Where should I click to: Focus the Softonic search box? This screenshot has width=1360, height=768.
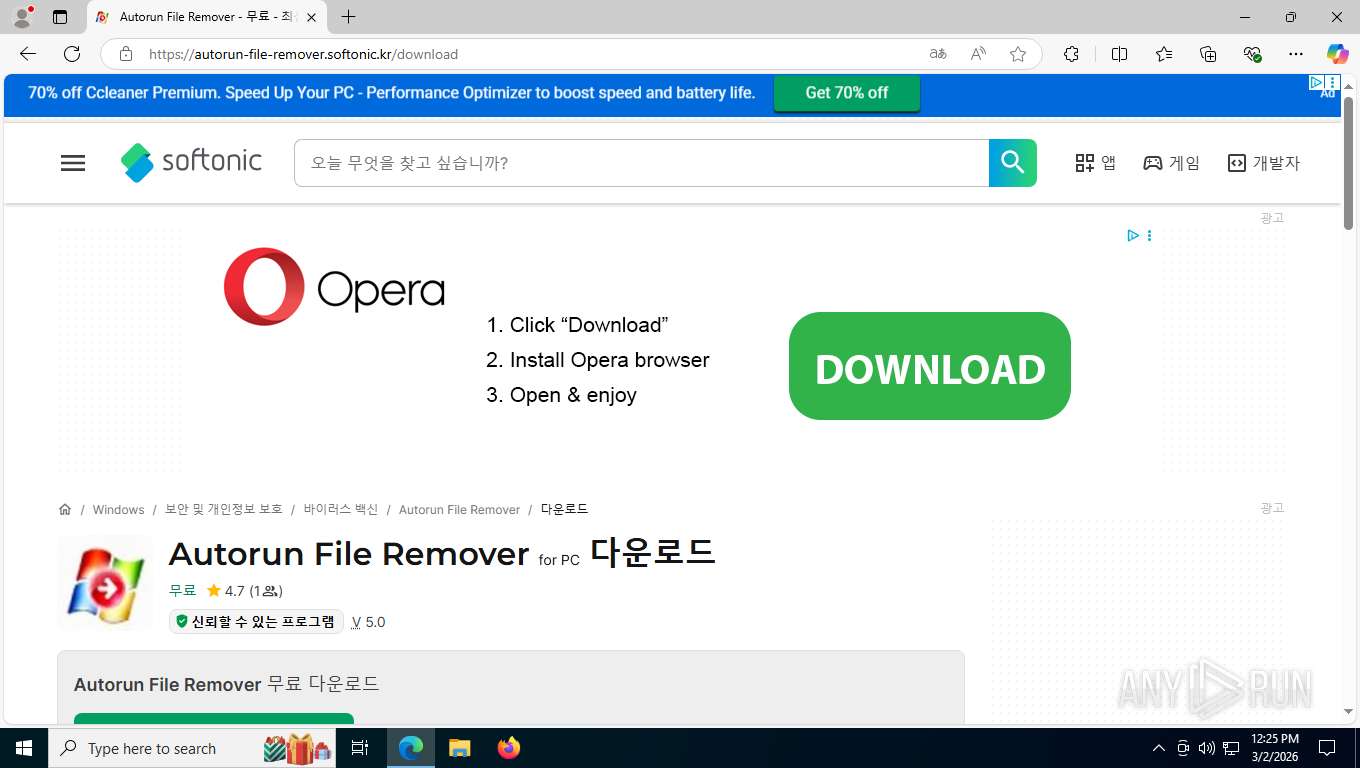pos(641,163)
